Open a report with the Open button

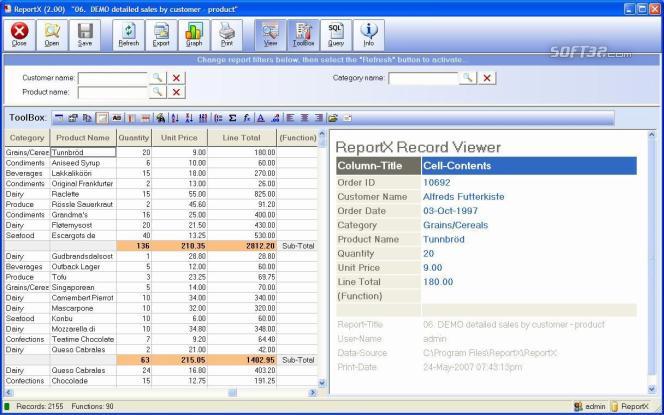(x=52, y=35)
